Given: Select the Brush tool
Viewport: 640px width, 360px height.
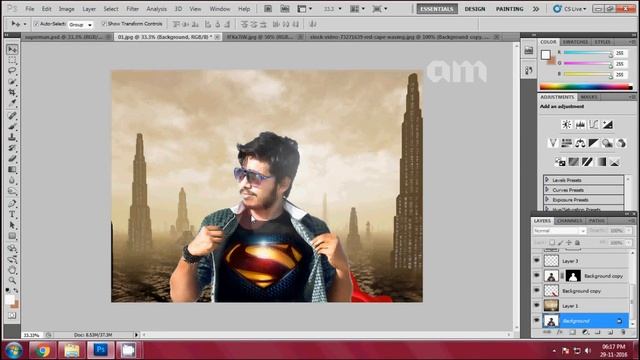Looking at the screenshot, I should coord(12,126).
